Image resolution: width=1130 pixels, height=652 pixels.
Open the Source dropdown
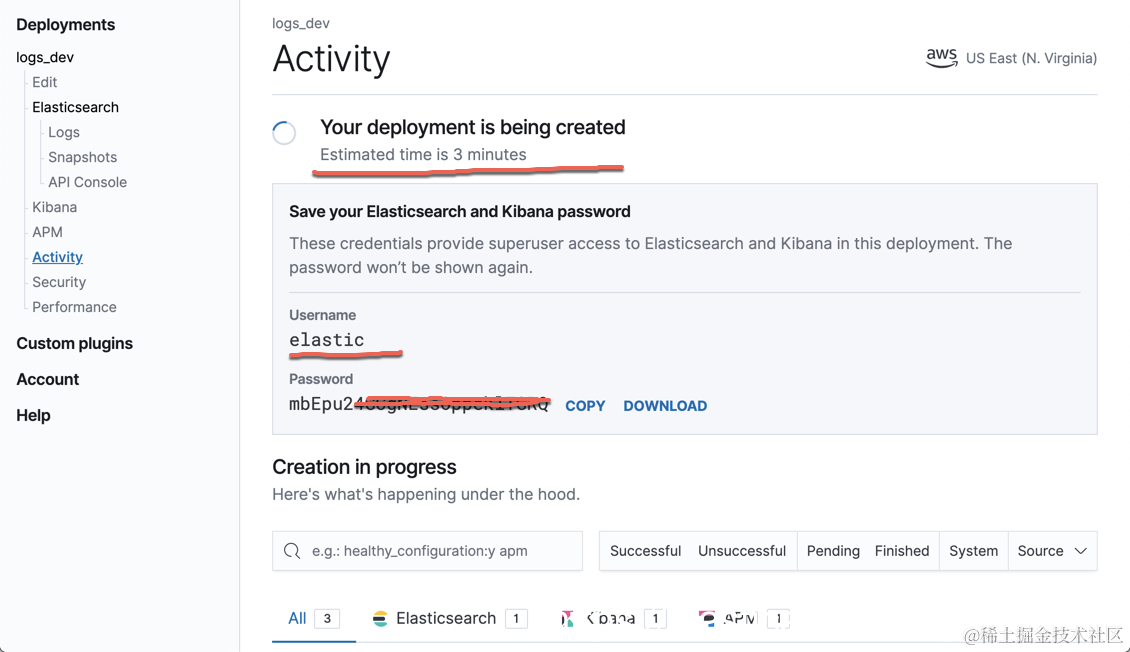[1052, 551]
